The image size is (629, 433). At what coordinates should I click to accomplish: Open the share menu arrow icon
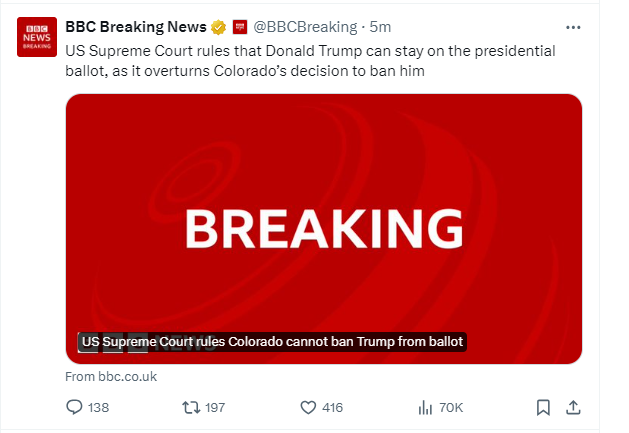click(573, 407)
